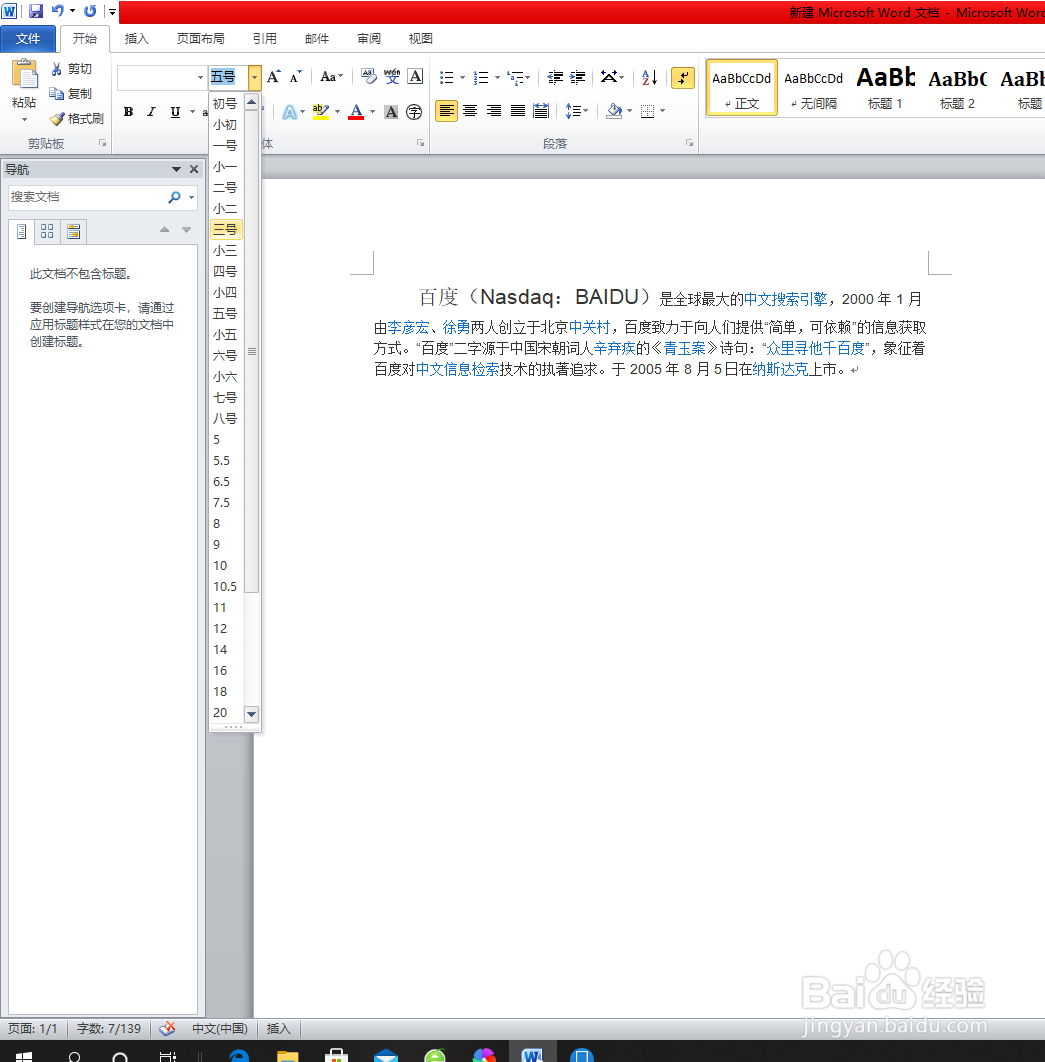Show the page thumbnails view in Navigation
Viewport: 1045px width, 1062px height.
coord(47,232)
